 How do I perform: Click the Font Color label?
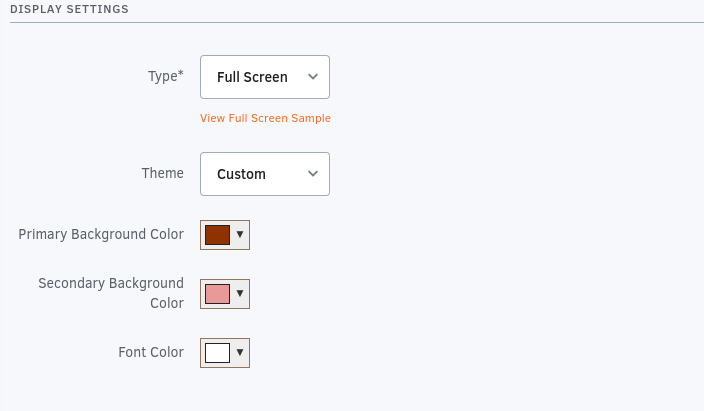pyautogui.click(x=151, y=352)
